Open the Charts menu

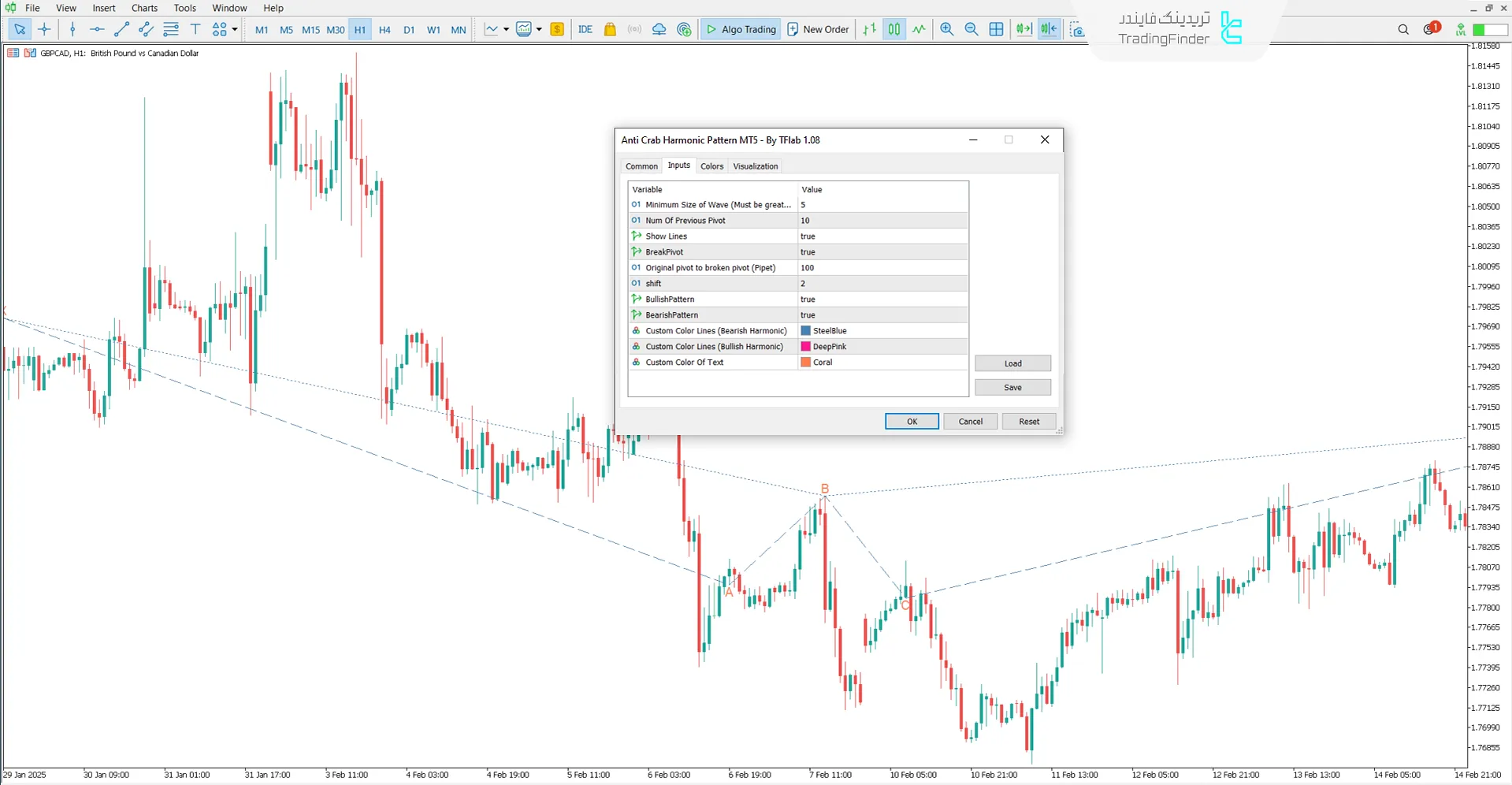[x=144, y=8]
